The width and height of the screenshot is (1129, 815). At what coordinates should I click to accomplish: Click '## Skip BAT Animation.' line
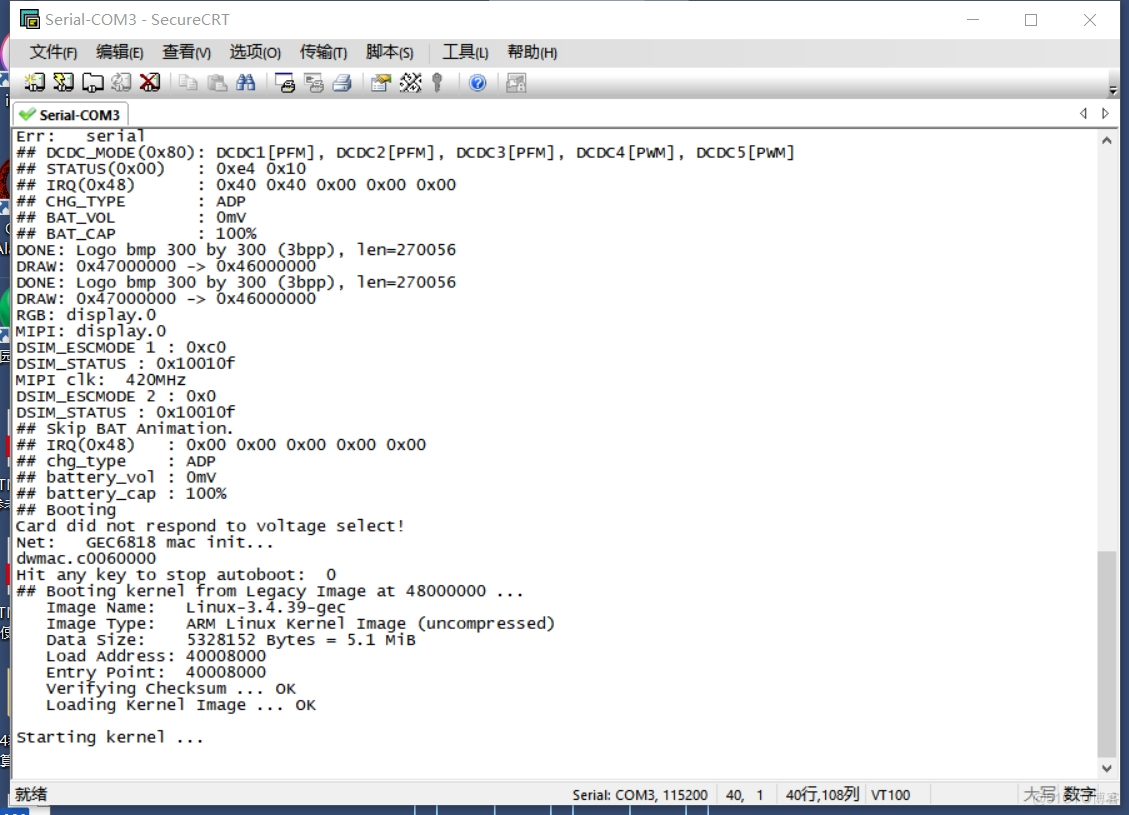(125, 428)
